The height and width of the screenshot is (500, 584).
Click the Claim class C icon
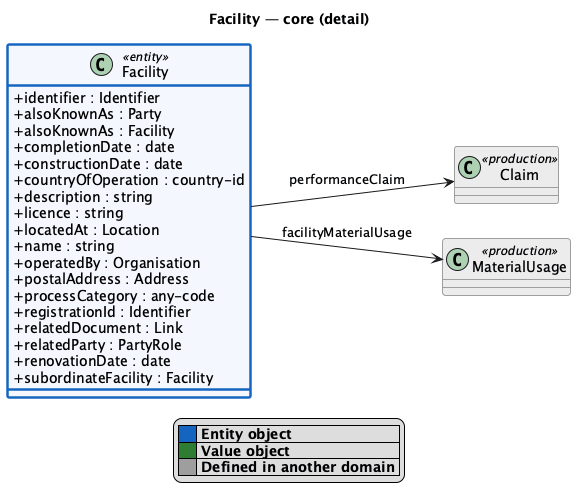(469, 167)
